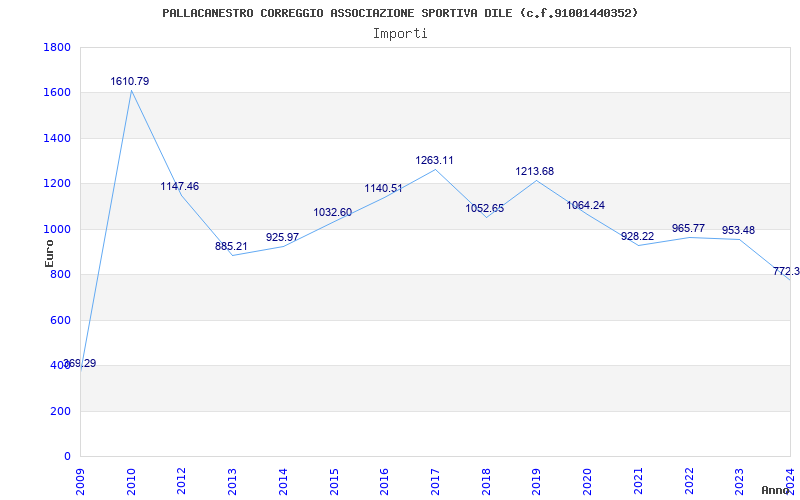Click the 0 y-axis tick label
This screenshot has width=800, height=500.
click(x=67, y=457)
